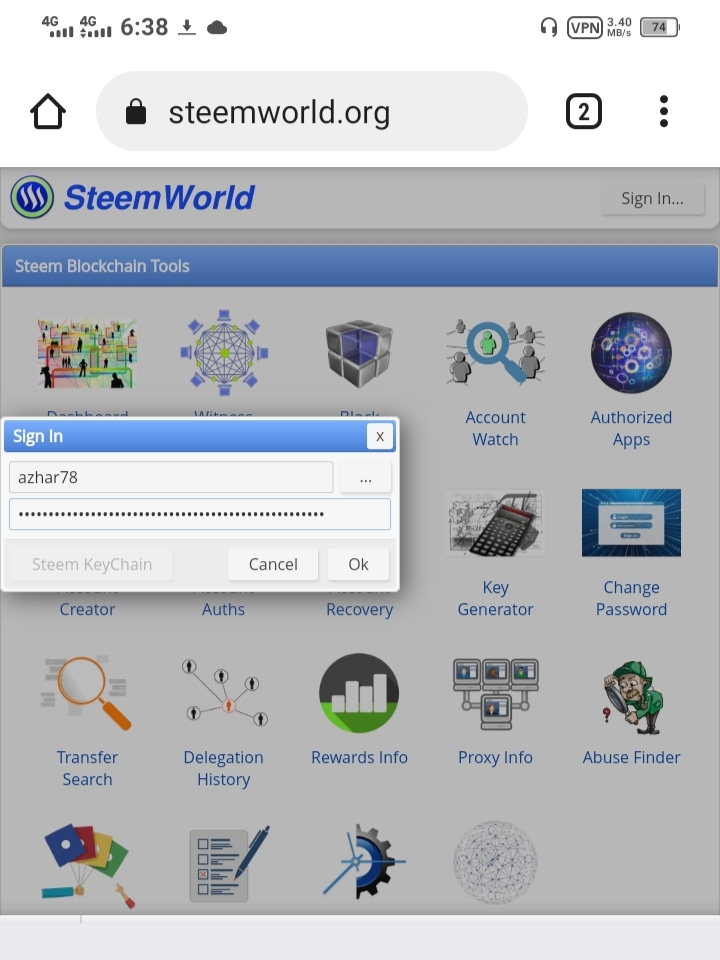Viewport: 720px width, 960px height.
Task: Tap the steemworld.org address bar
Action: pyautogui.click(x=312, y=111)
